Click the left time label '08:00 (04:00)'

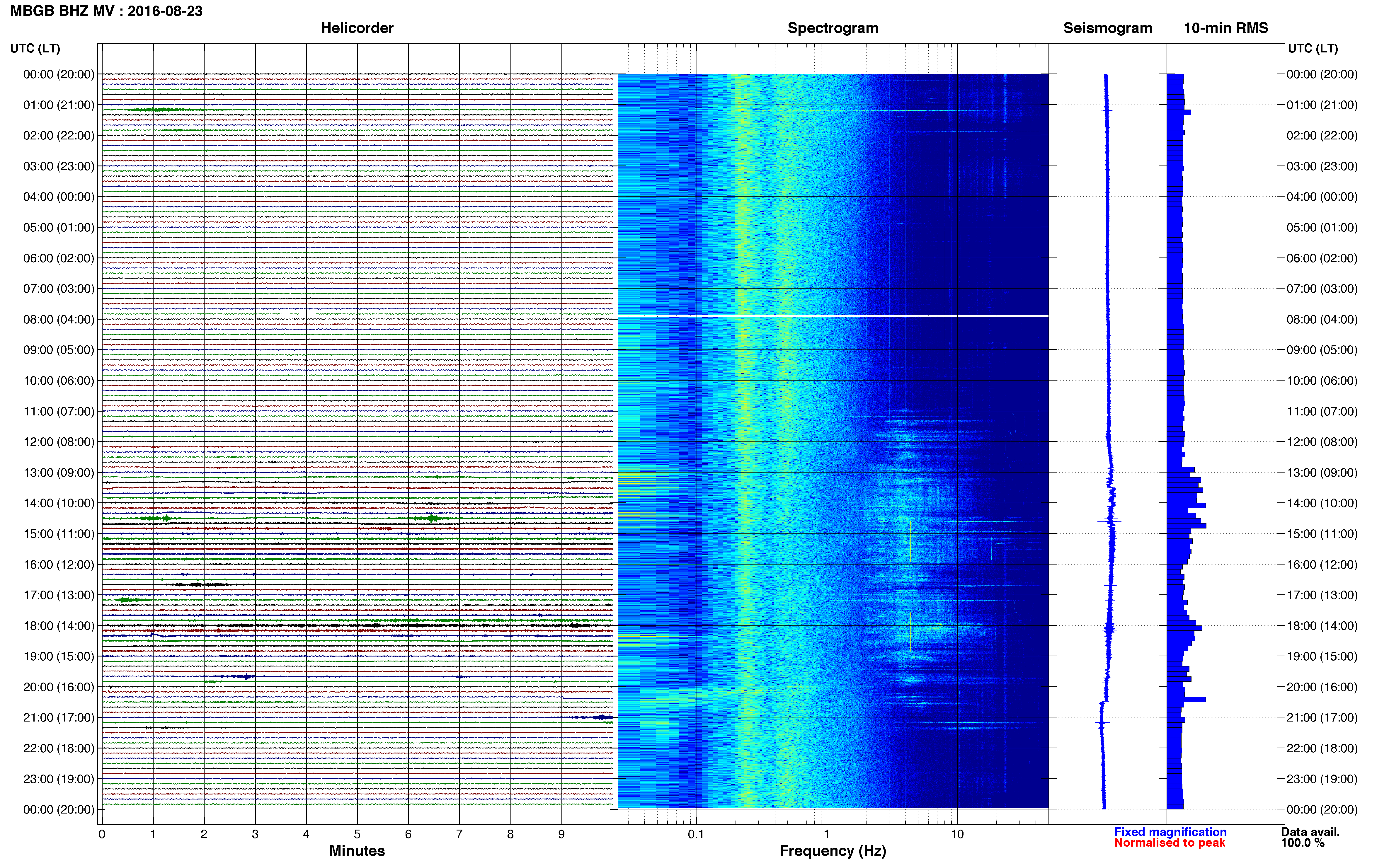59,319
